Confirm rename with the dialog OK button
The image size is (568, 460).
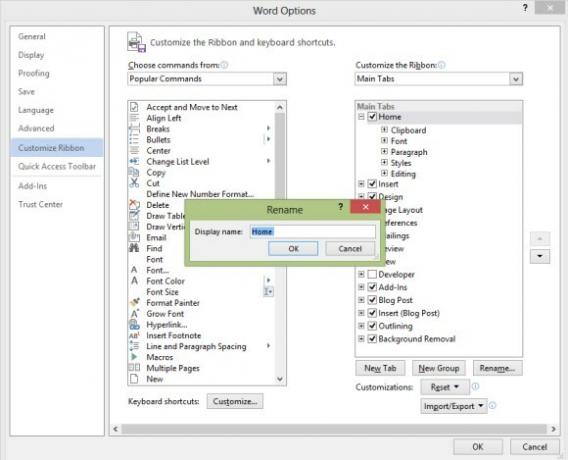(293, 248)
